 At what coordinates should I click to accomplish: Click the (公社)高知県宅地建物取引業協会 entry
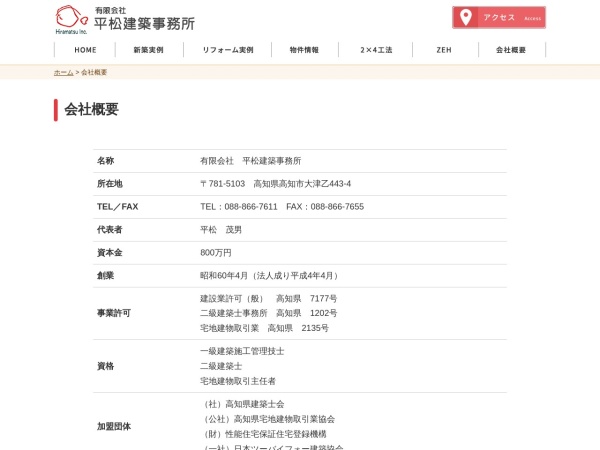click(x=269, y=419)
